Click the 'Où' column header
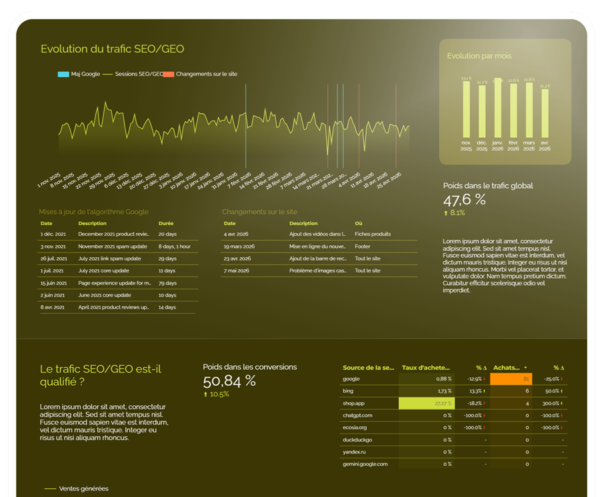Viewport: 600px width, 497px height. 358,223
